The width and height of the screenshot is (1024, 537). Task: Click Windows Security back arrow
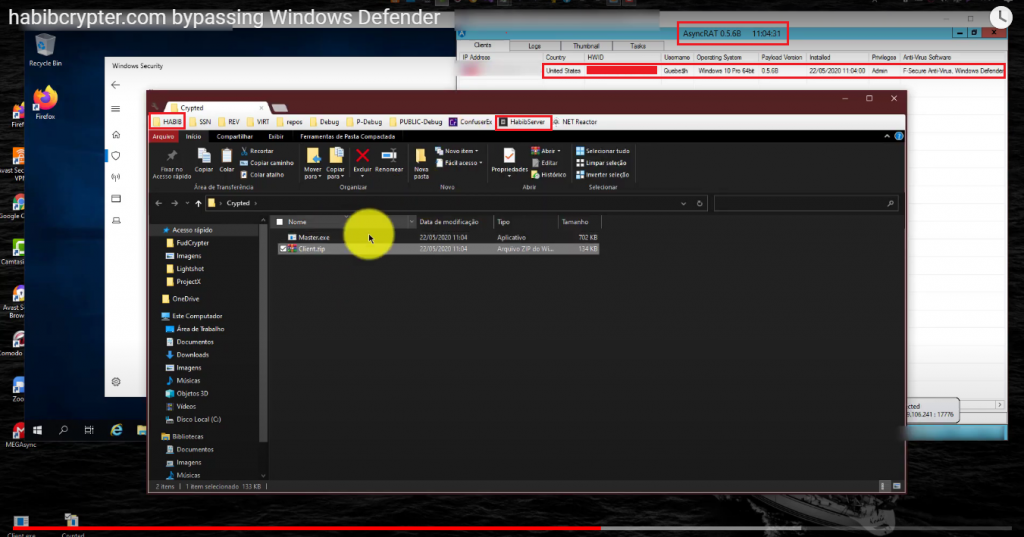tap(116, 85)
